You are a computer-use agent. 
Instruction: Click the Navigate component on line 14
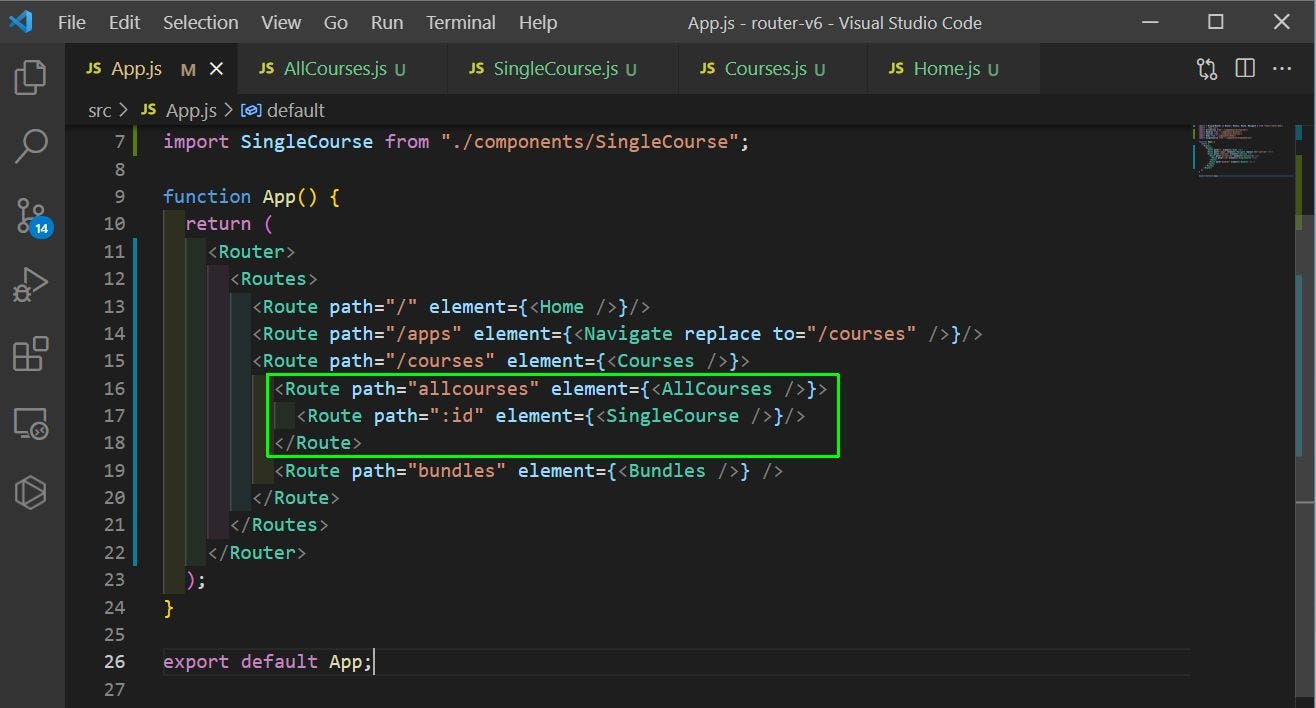628,333
